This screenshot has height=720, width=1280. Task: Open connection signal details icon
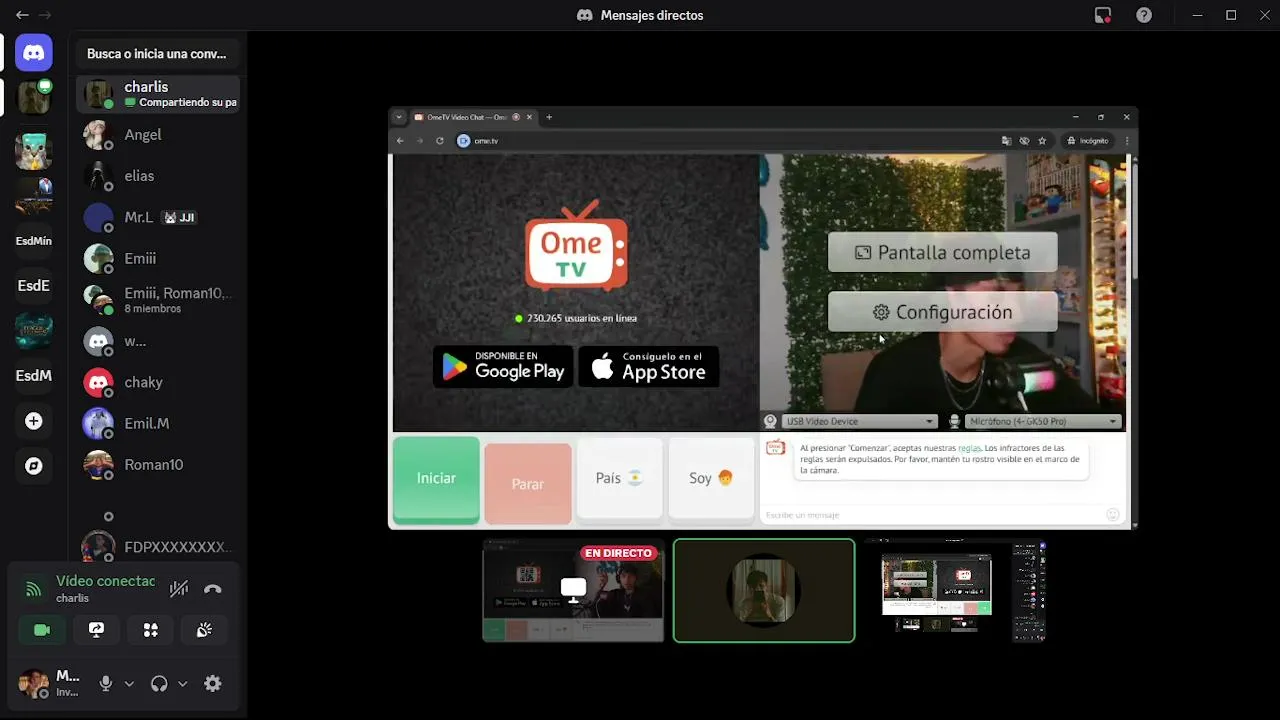click(33, 589)
